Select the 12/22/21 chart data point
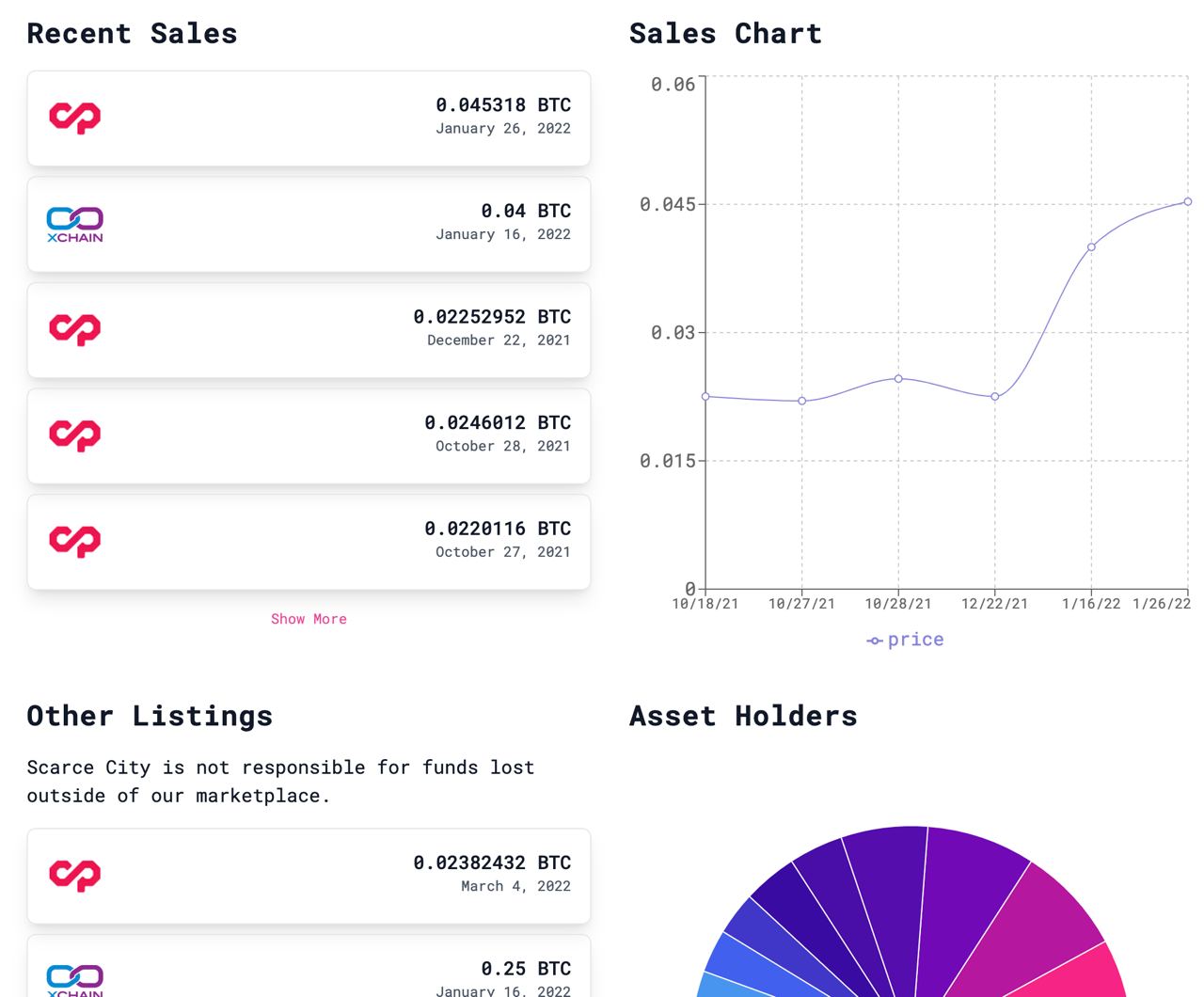Image resolution: width=1204 pixels, height=997 pixels. pos(995,397)
